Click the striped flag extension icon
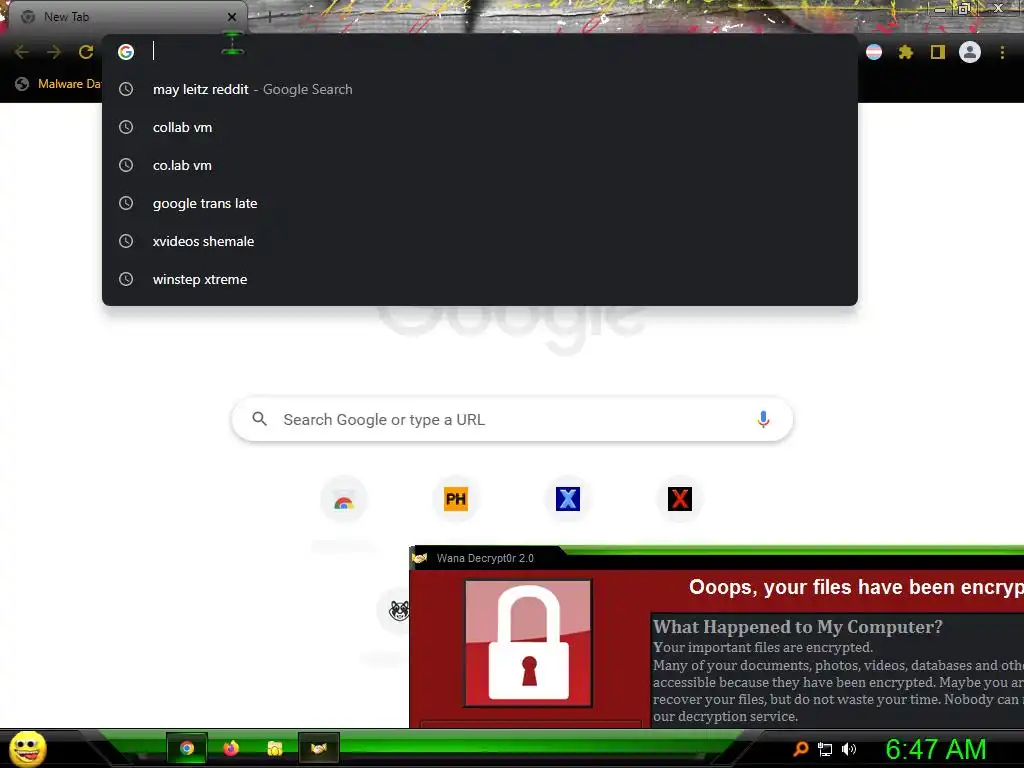Viewport: 1024px width, 768px height. point(874,52)
